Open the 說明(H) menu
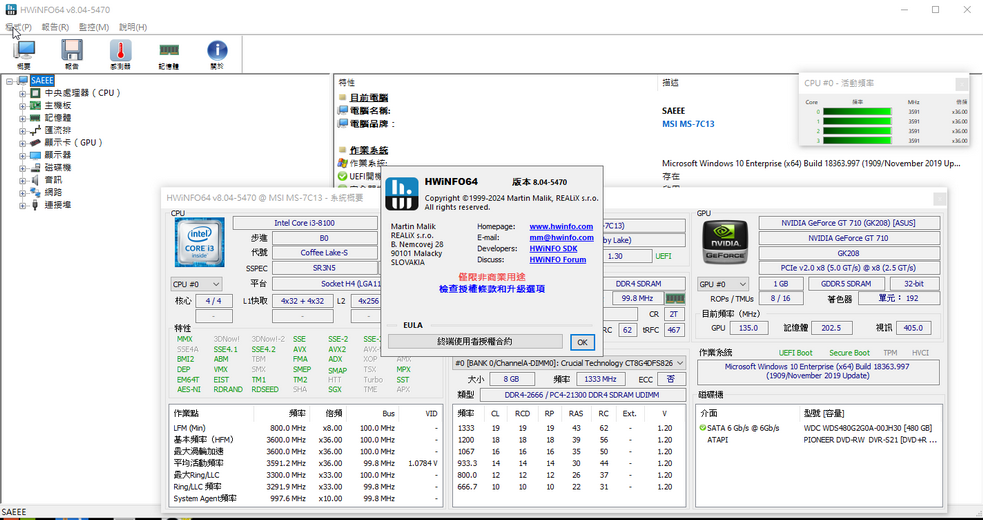 tap(133, 27)
